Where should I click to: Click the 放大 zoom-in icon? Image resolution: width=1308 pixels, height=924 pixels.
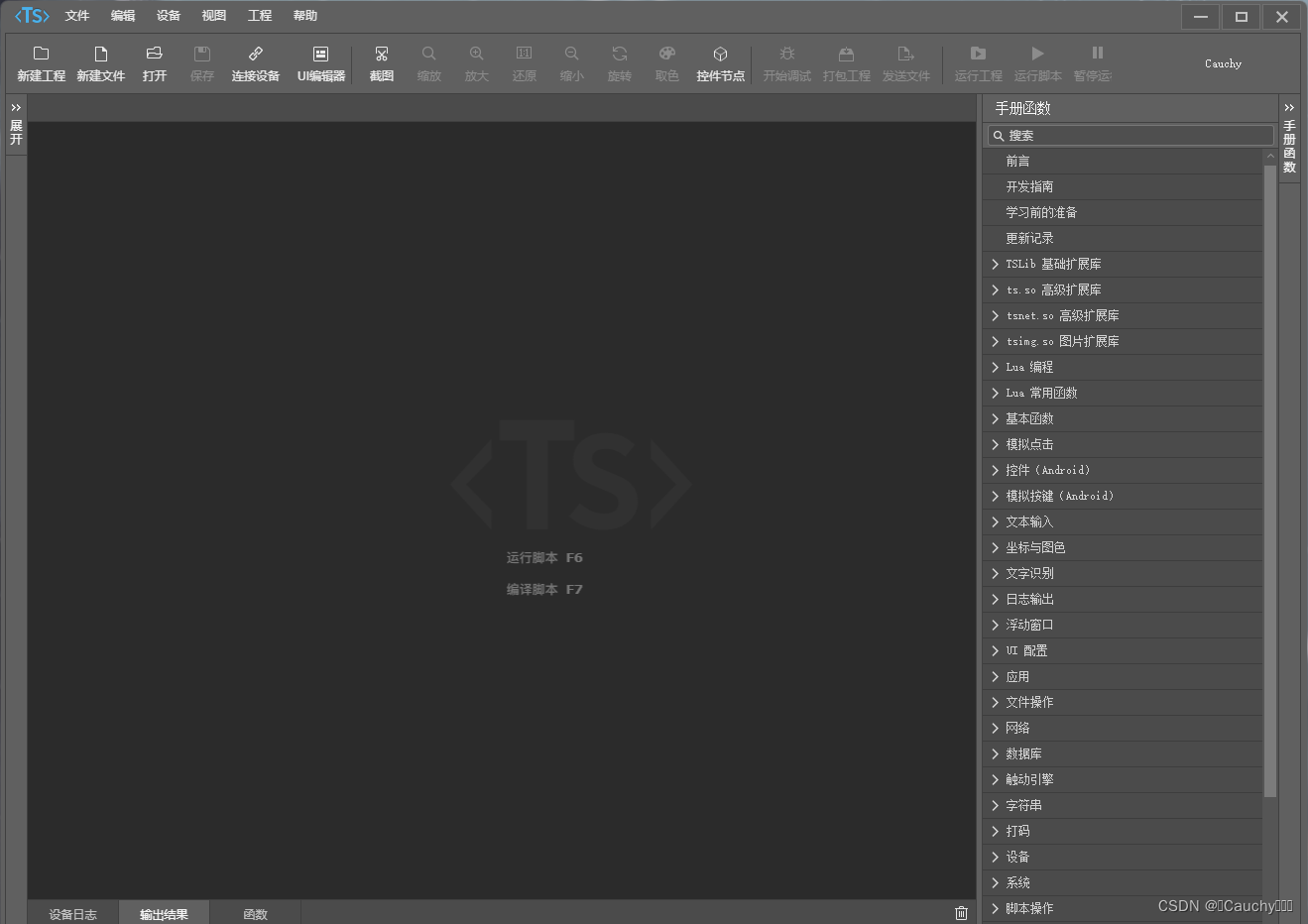476,54
